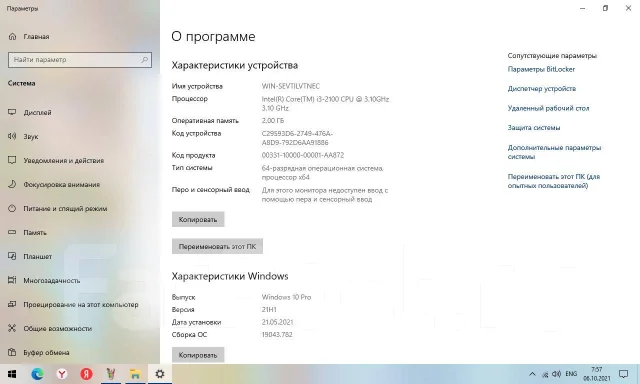Select the device name WIN-SEVTILVTNEC text

pyautogui.click(x=291, y=86)
